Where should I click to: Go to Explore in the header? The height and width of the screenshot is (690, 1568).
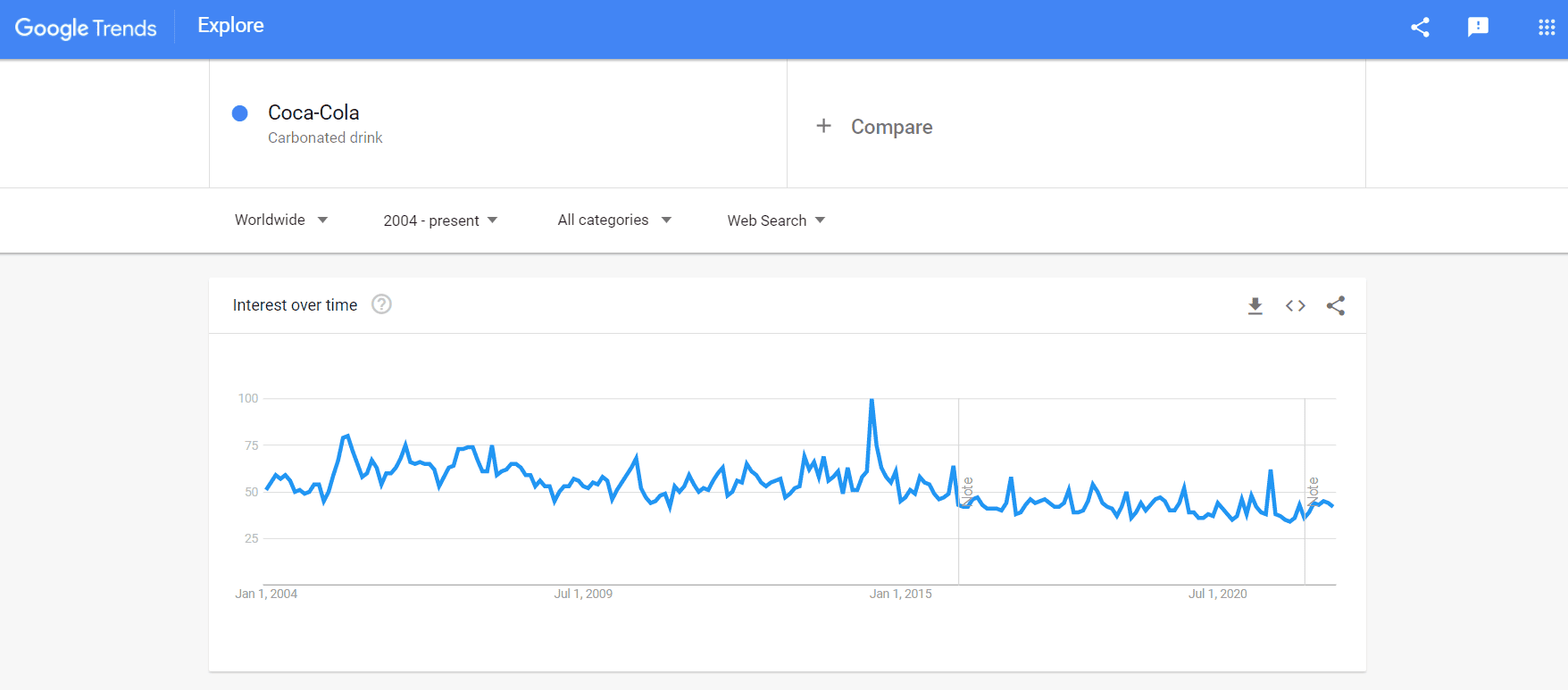point(230,26)
